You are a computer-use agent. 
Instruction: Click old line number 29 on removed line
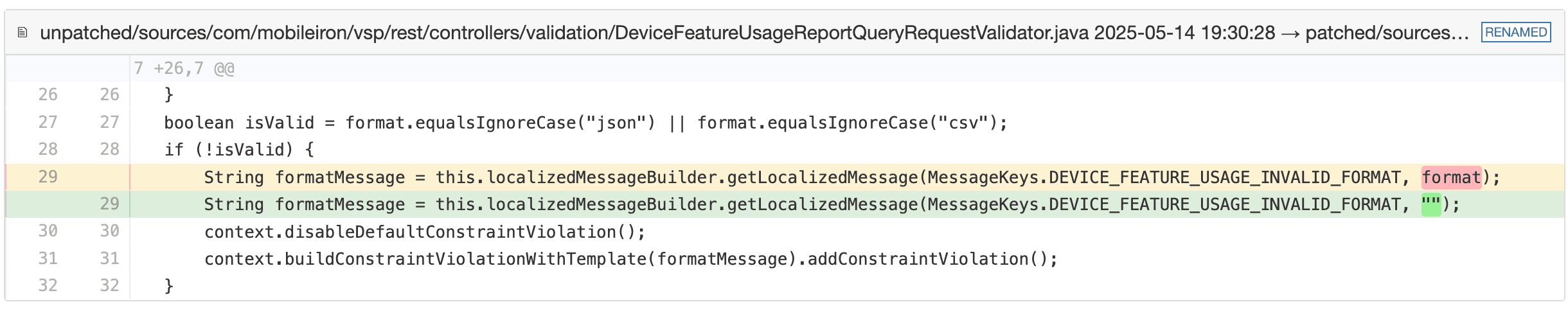pyautogui.click(x=48, y=177)
